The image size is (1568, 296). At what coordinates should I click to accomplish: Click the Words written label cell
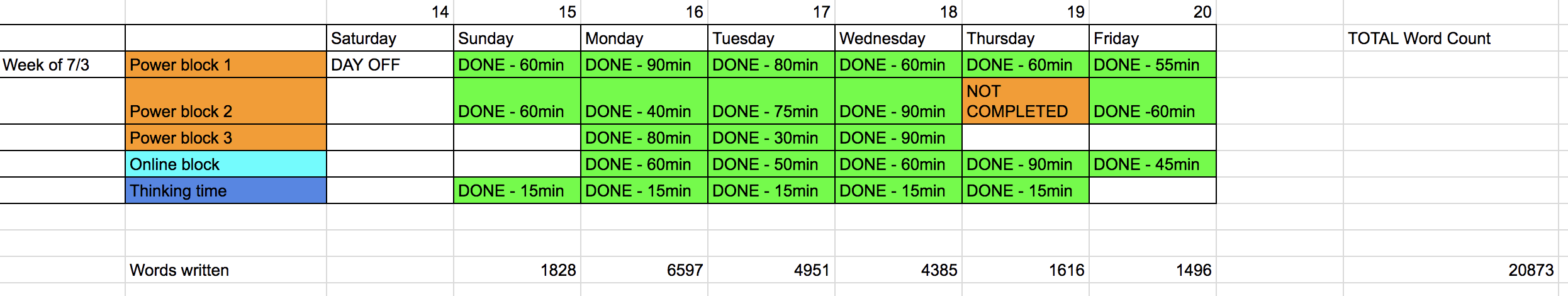pyautogui.click(x=226, y=270)
